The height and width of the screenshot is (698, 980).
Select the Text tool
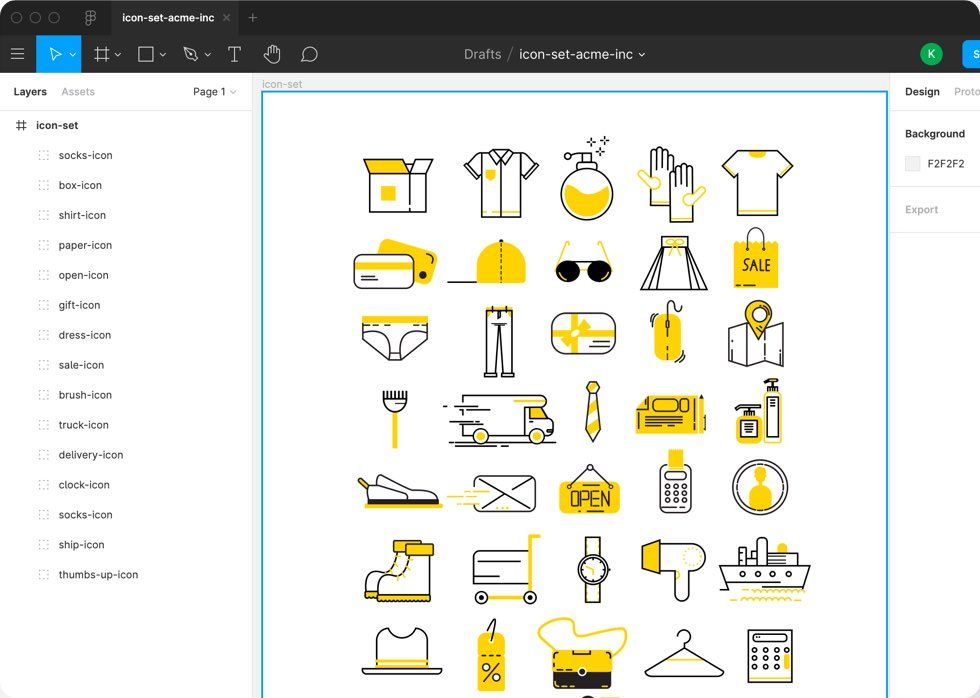(x=234, y=54)
